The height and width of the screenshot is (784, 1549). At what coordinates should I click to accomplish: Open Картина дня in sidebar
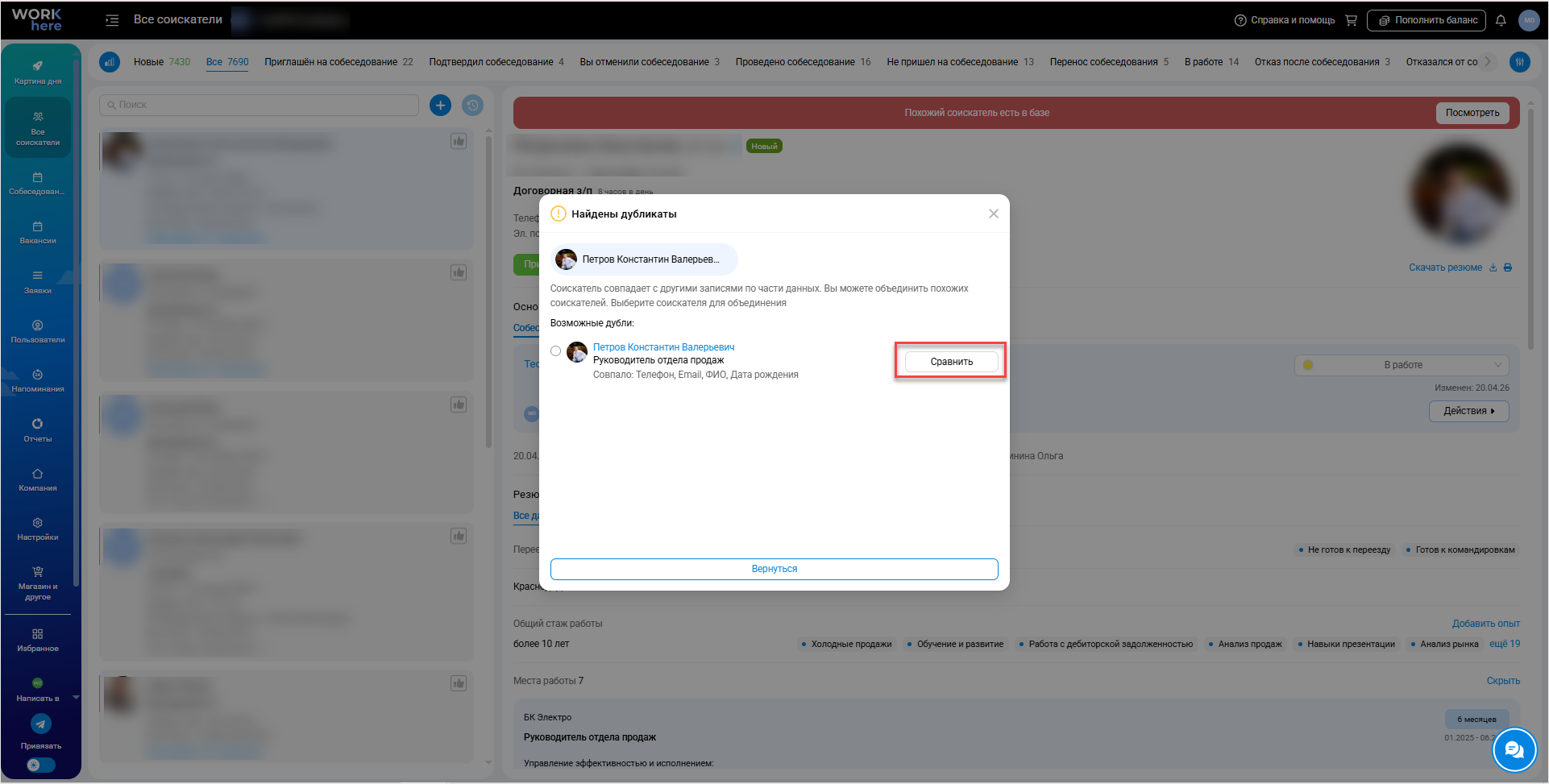[38, 72]
